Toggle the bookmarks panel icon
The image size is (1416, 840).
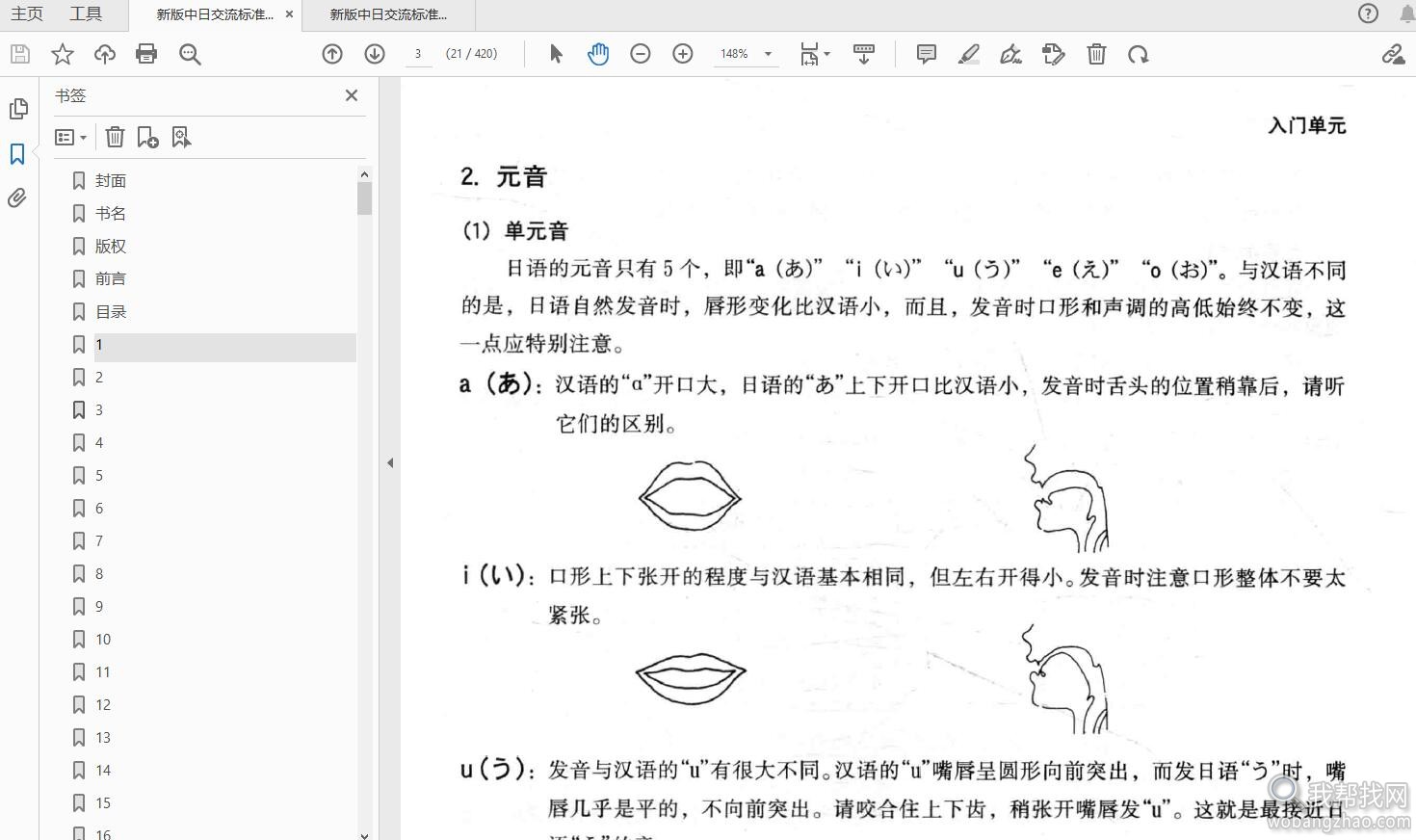click(17, 153)
